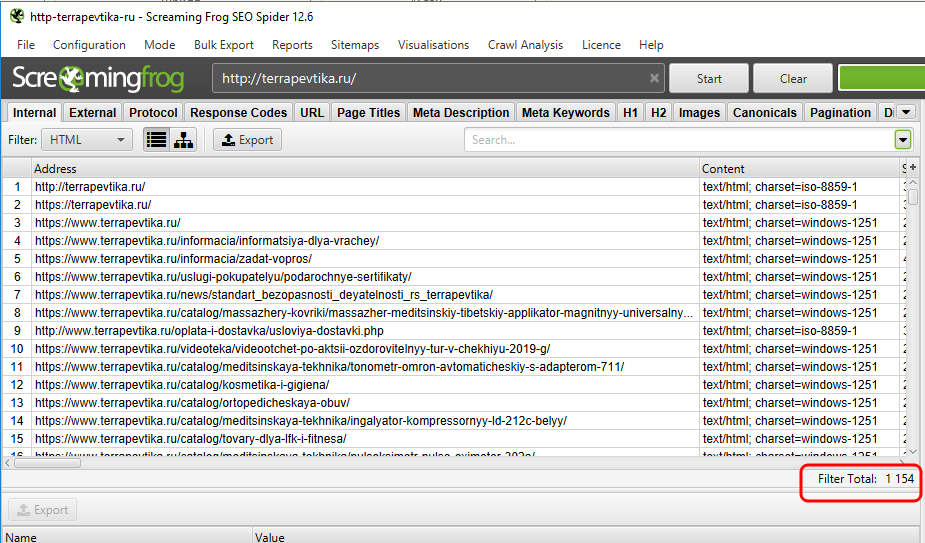Show more tabs via overflow arrow
Image resolution: width=925 pixels, height=543 pixels.
click(905, 113)
